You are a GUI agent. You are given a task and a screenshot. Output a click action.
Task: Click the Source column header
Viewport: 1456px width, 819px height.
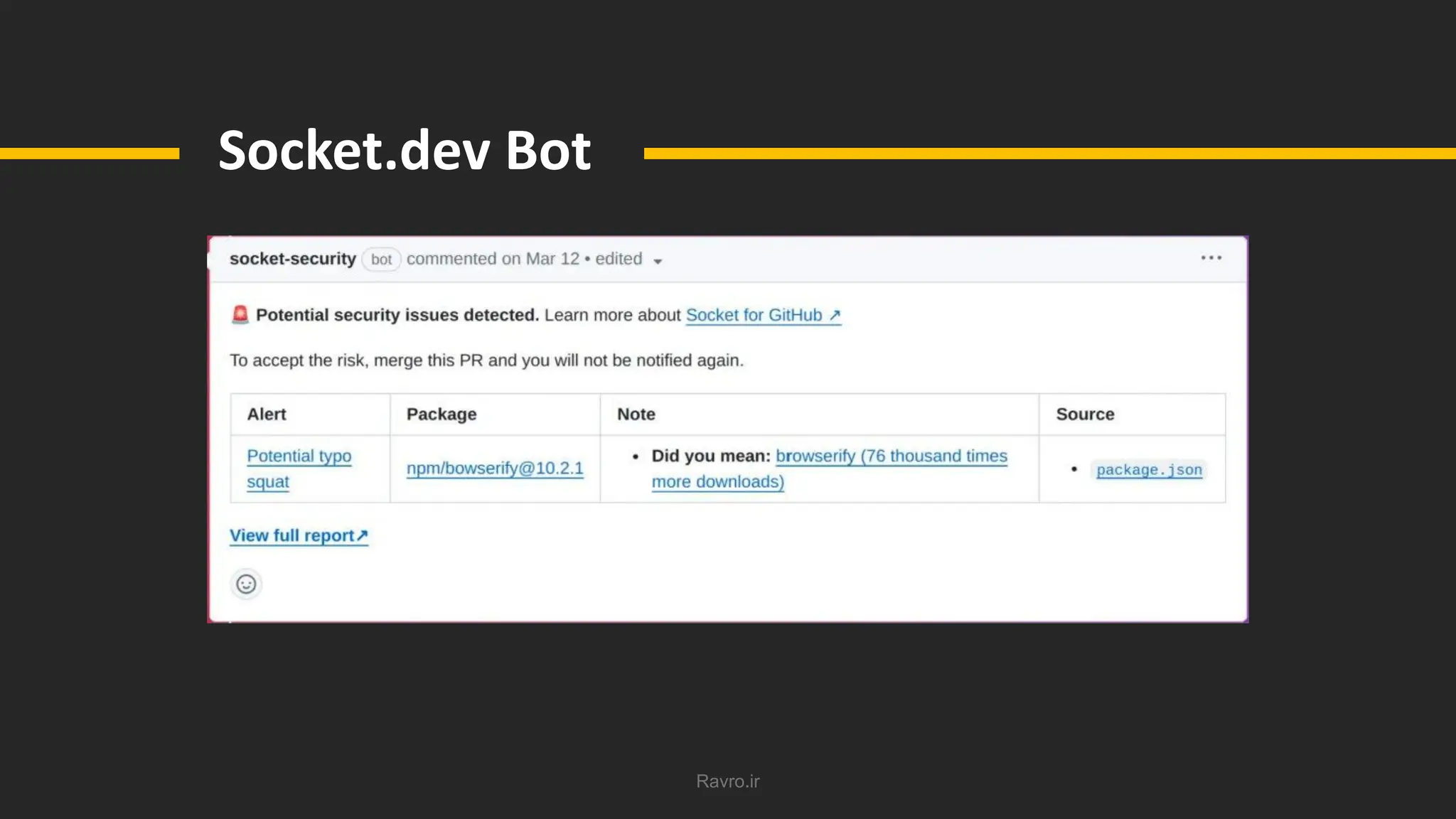point(1085,414)
